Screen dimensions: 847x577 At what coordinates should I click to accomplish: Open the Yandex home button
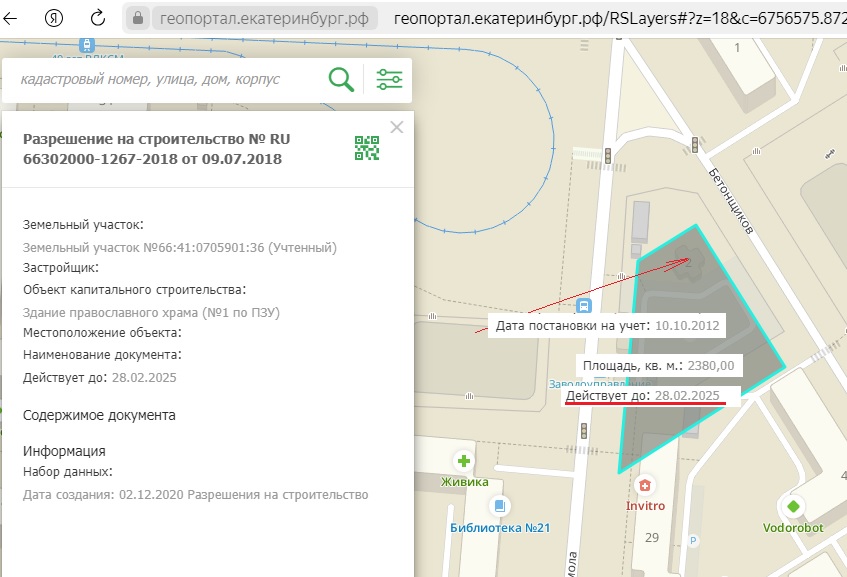[x=56, y=18]
